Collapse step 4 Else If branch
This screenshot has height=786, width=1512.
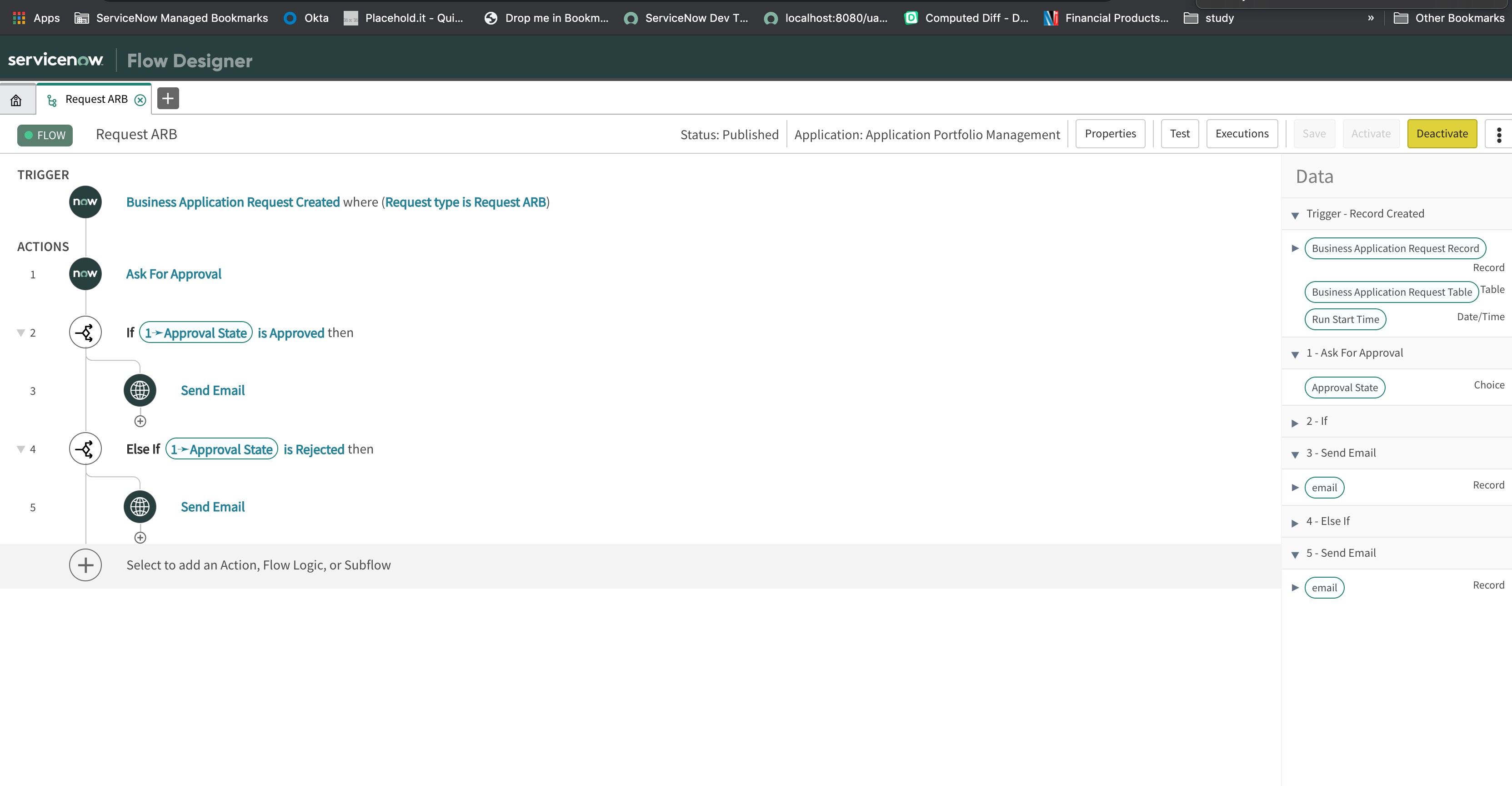[x=20, y=449]
